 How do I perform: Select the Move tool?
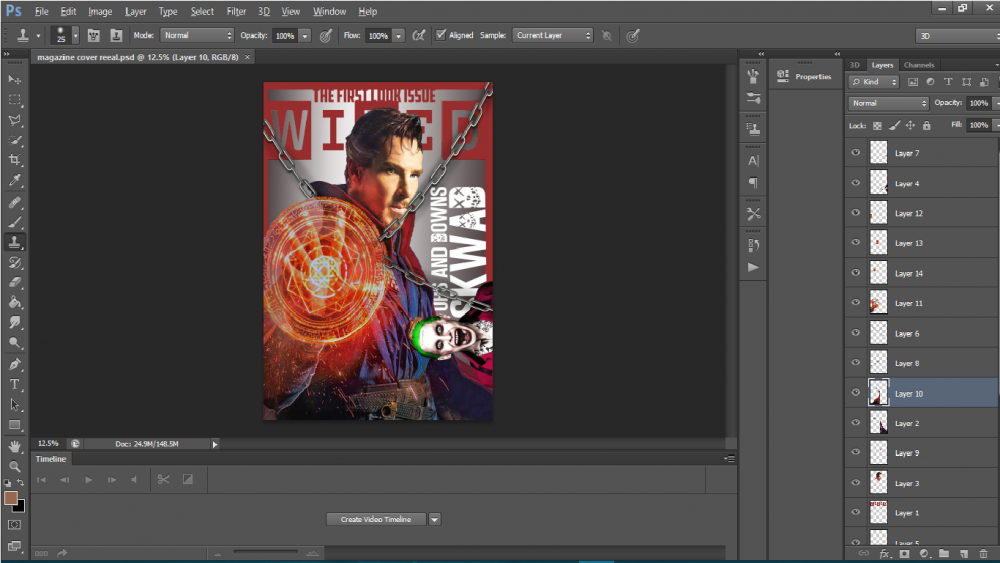(15, 80)
